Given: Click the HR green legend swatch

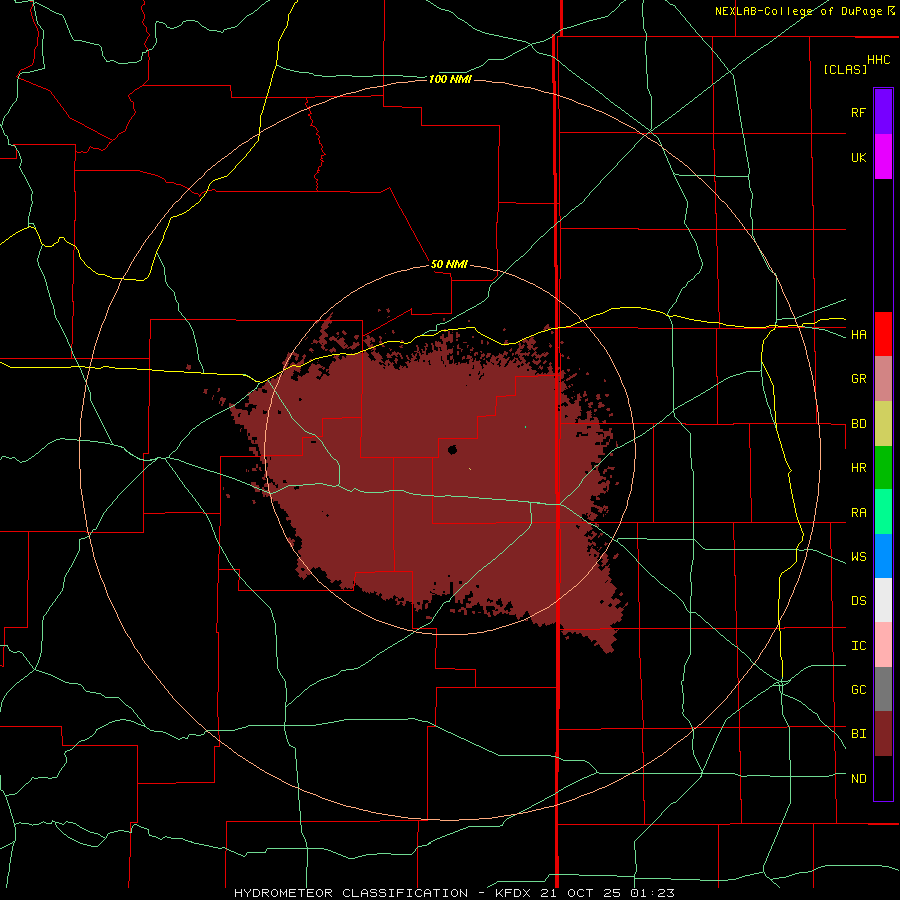Looking at the screenshot, I should tap(883, 468).
